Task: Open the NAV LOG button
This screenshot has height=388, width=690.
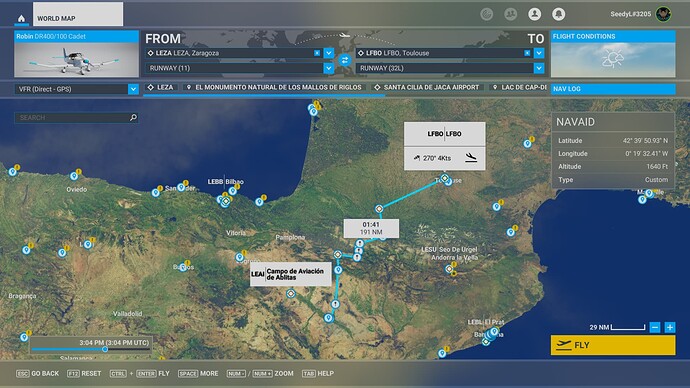Action: coord(613,89)
